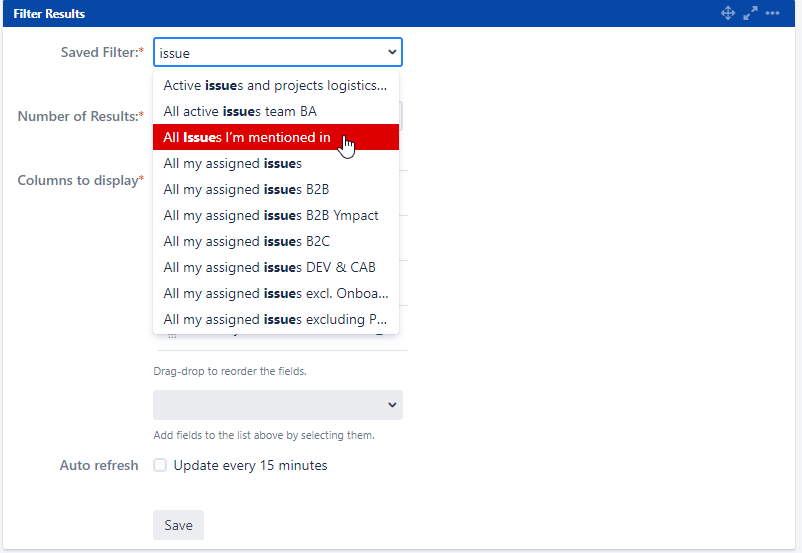Image resolution: width=802 pixels, height=553 pixels.
Task: Choose All my assigned issues DEV & CAB
Action: click(276, 267)
